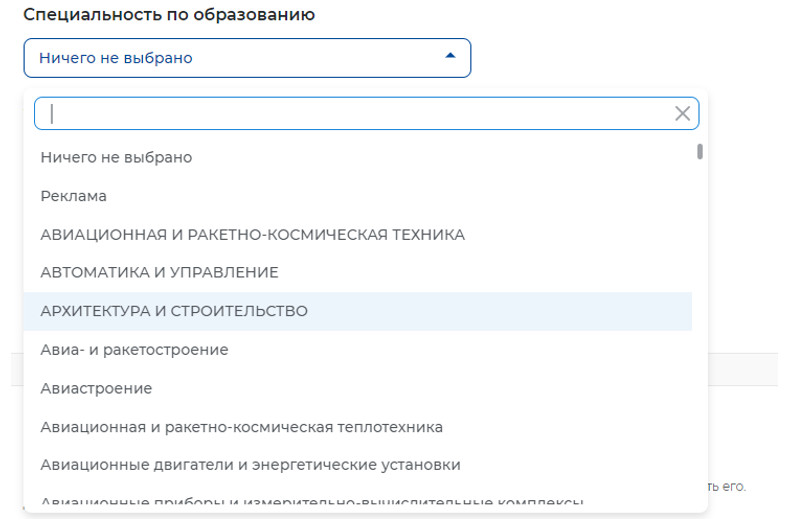The height and width of the screenshot is (526, 786).
Task: Click the X icon to clear search
Action: click(682, 114)
